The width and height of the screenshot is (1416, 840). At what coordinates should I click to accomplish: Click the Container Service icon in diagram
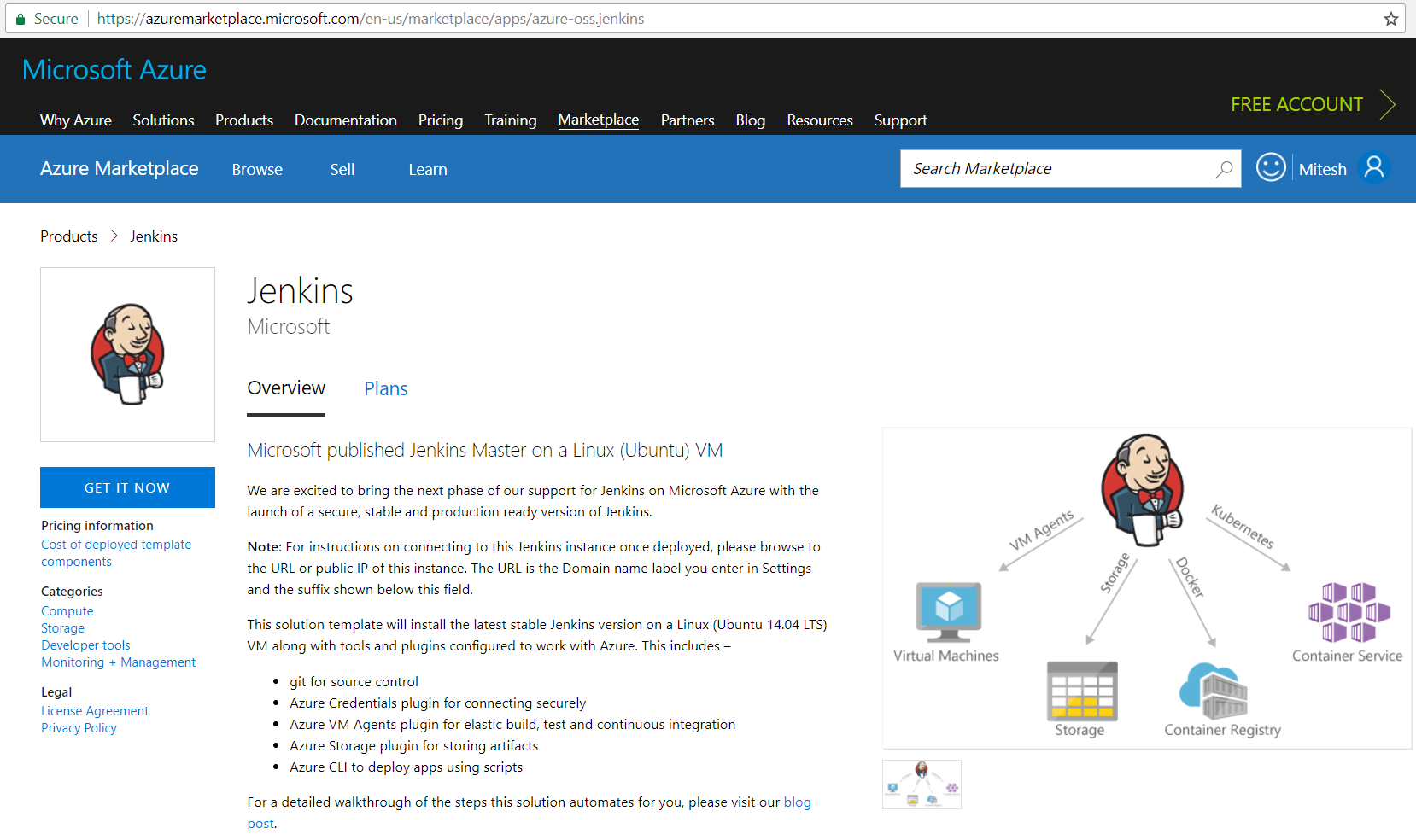tap(1349, 612)
